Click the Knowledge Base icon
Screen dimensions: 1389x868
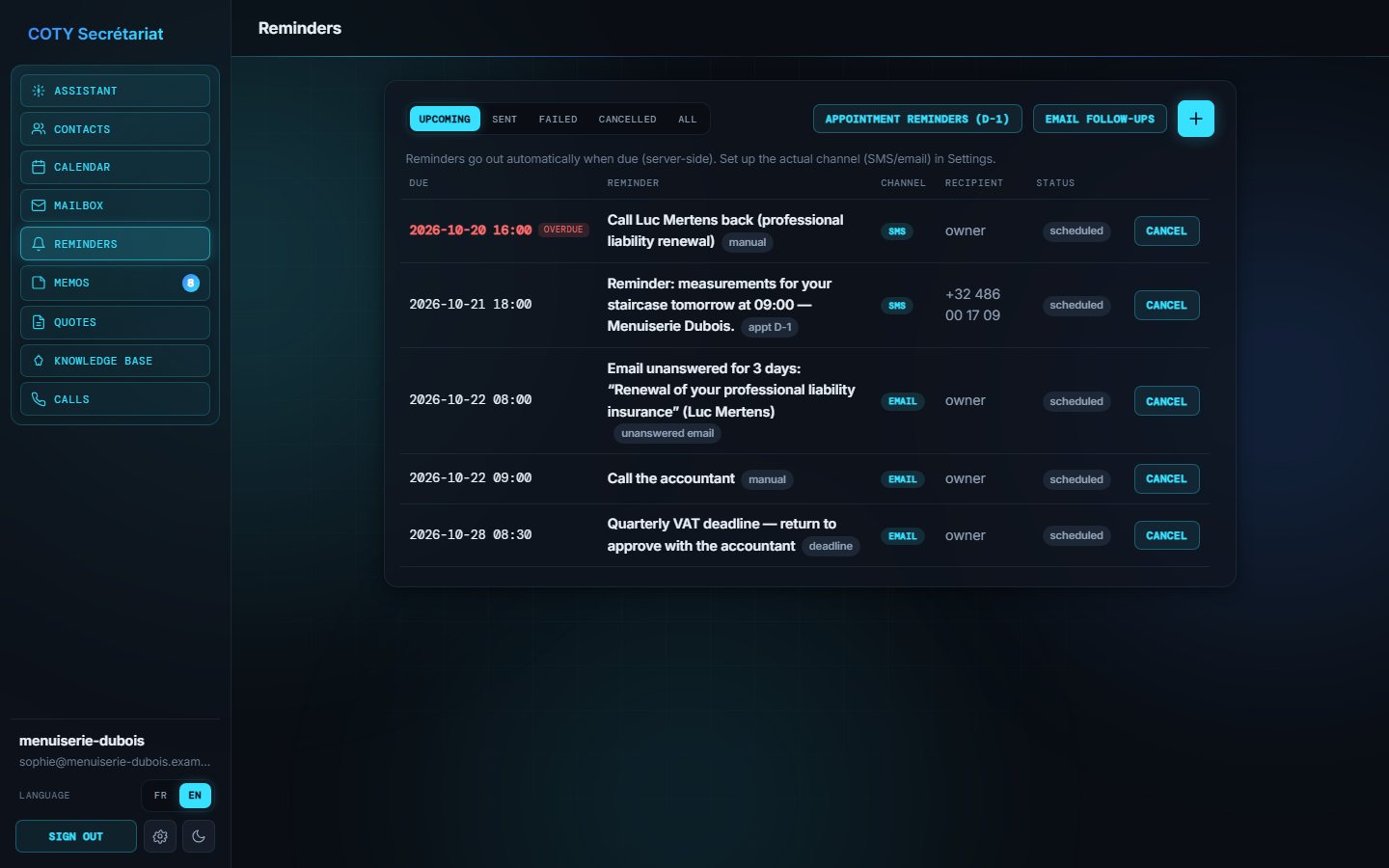click(x=39, y=361)
